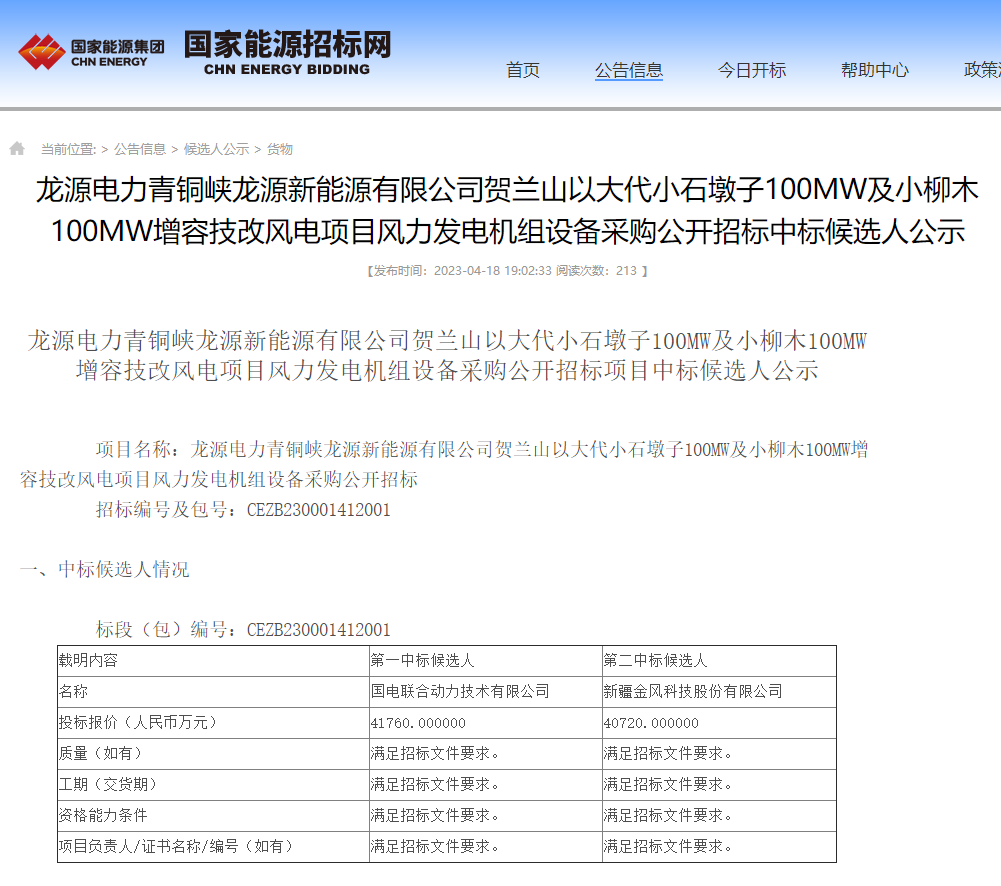Click the publish time 2023-04-18 19:02:33 line
1001x886 pixels.
click(508, 271)
